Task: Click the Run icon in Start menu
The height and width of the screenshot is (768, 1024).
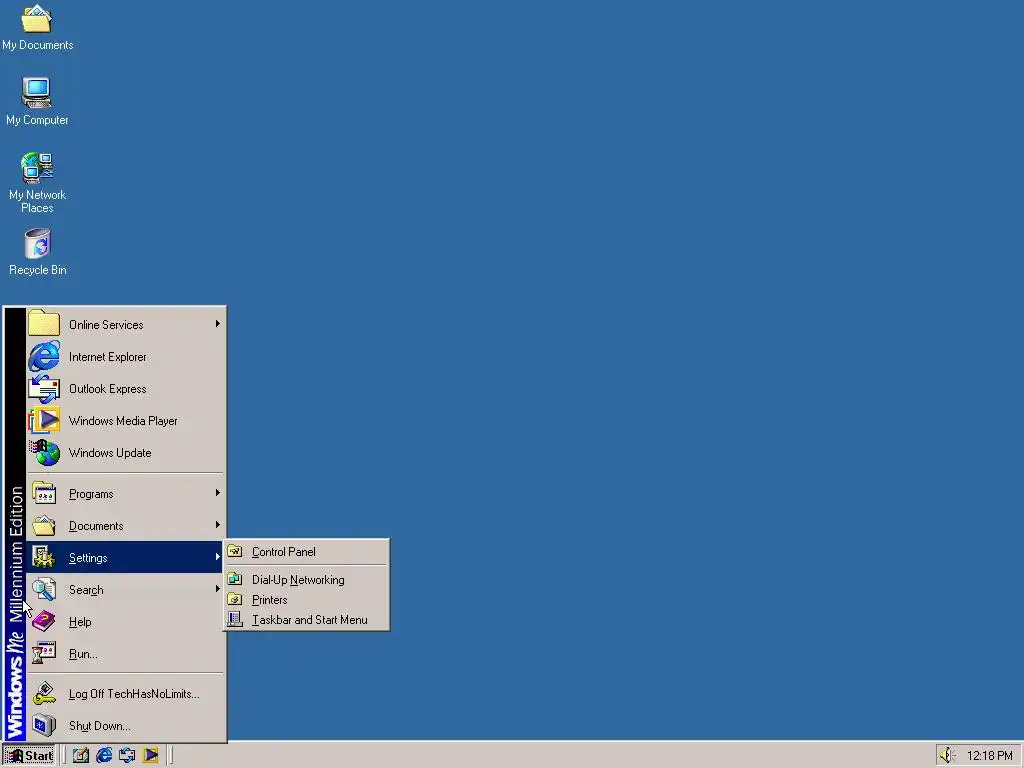Action: (x=44, y=653)
